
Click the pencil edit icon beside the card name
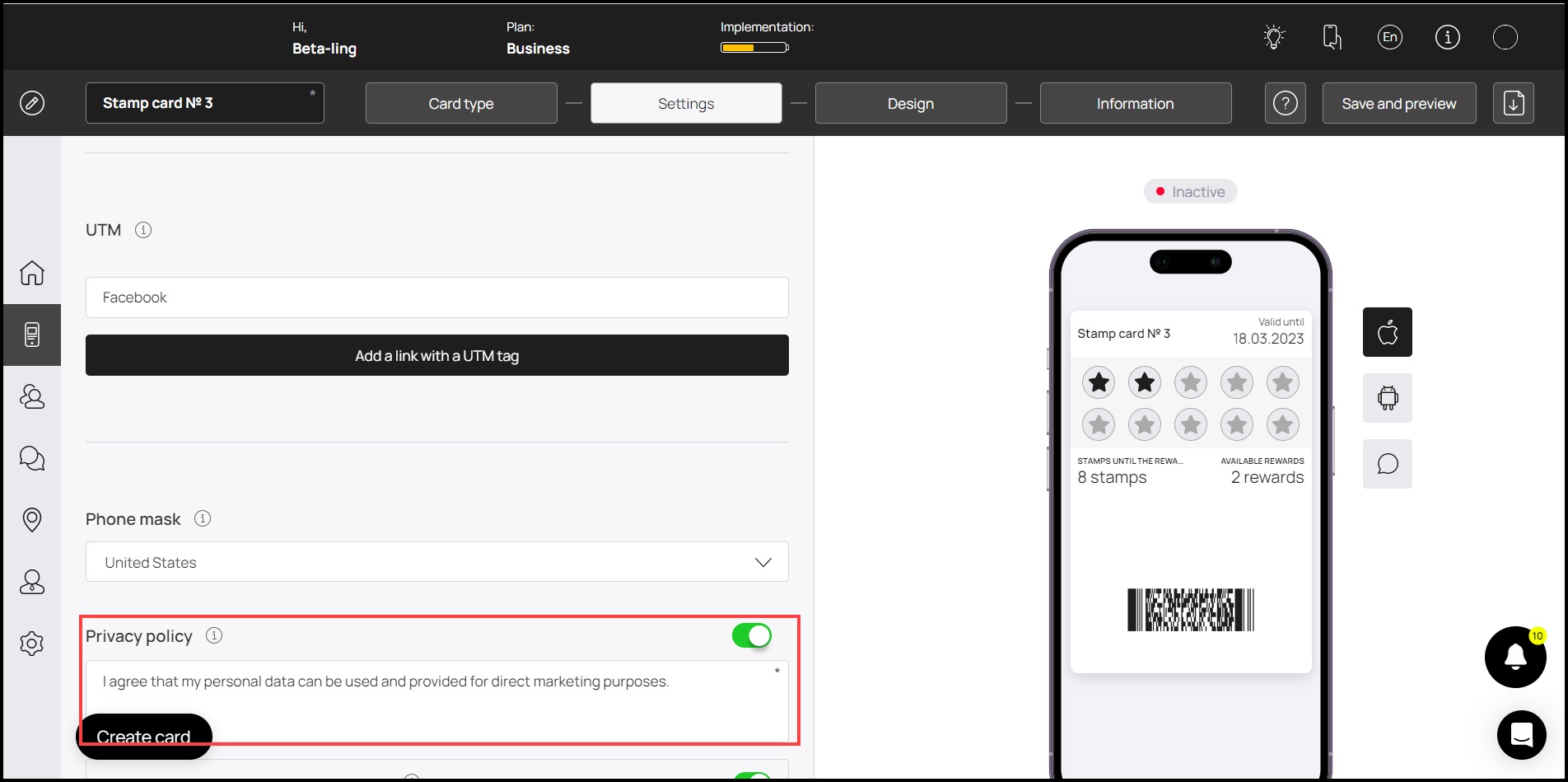(x=32, y=103)
